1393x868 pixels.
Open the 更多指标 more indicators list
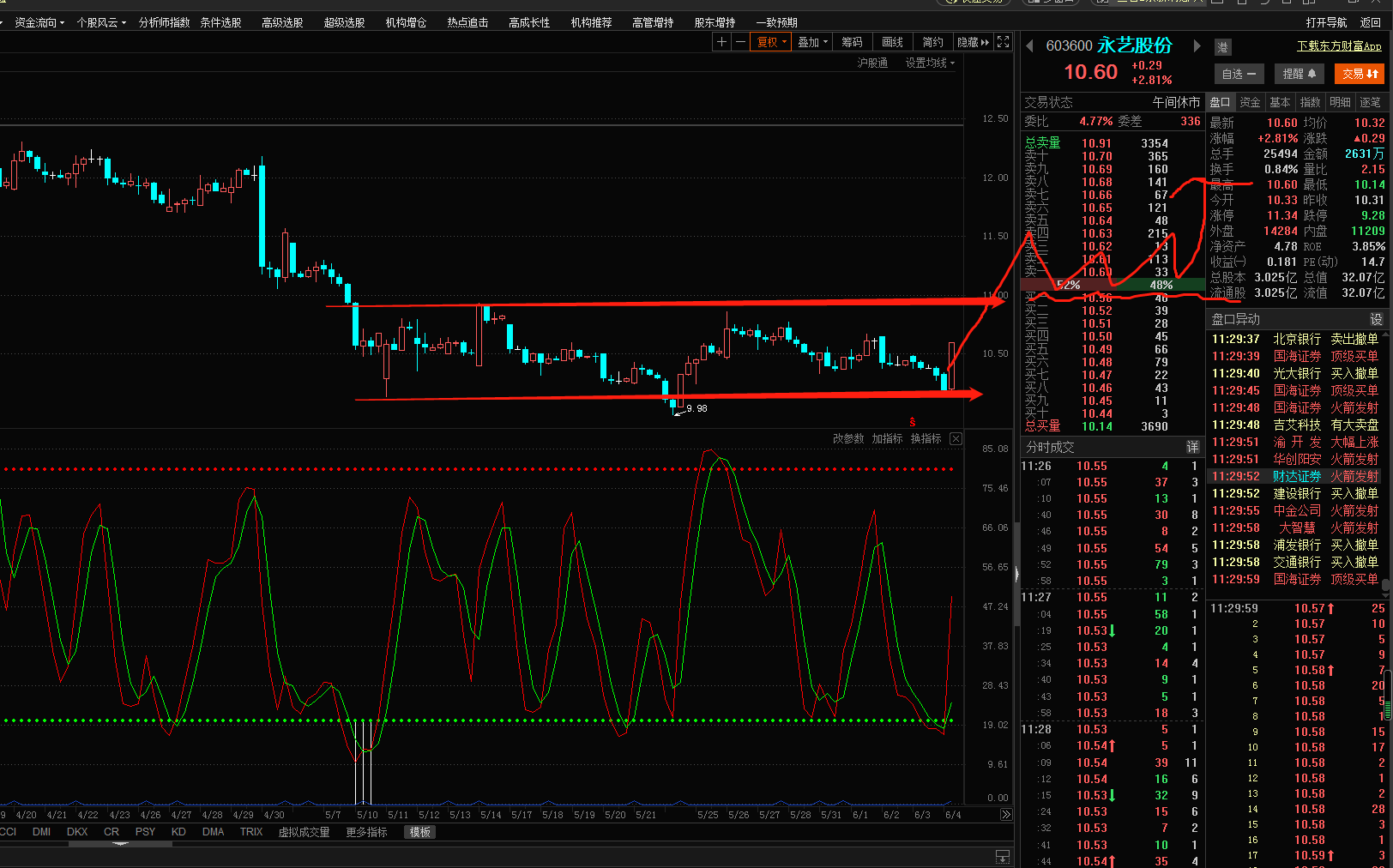point(366,832)
